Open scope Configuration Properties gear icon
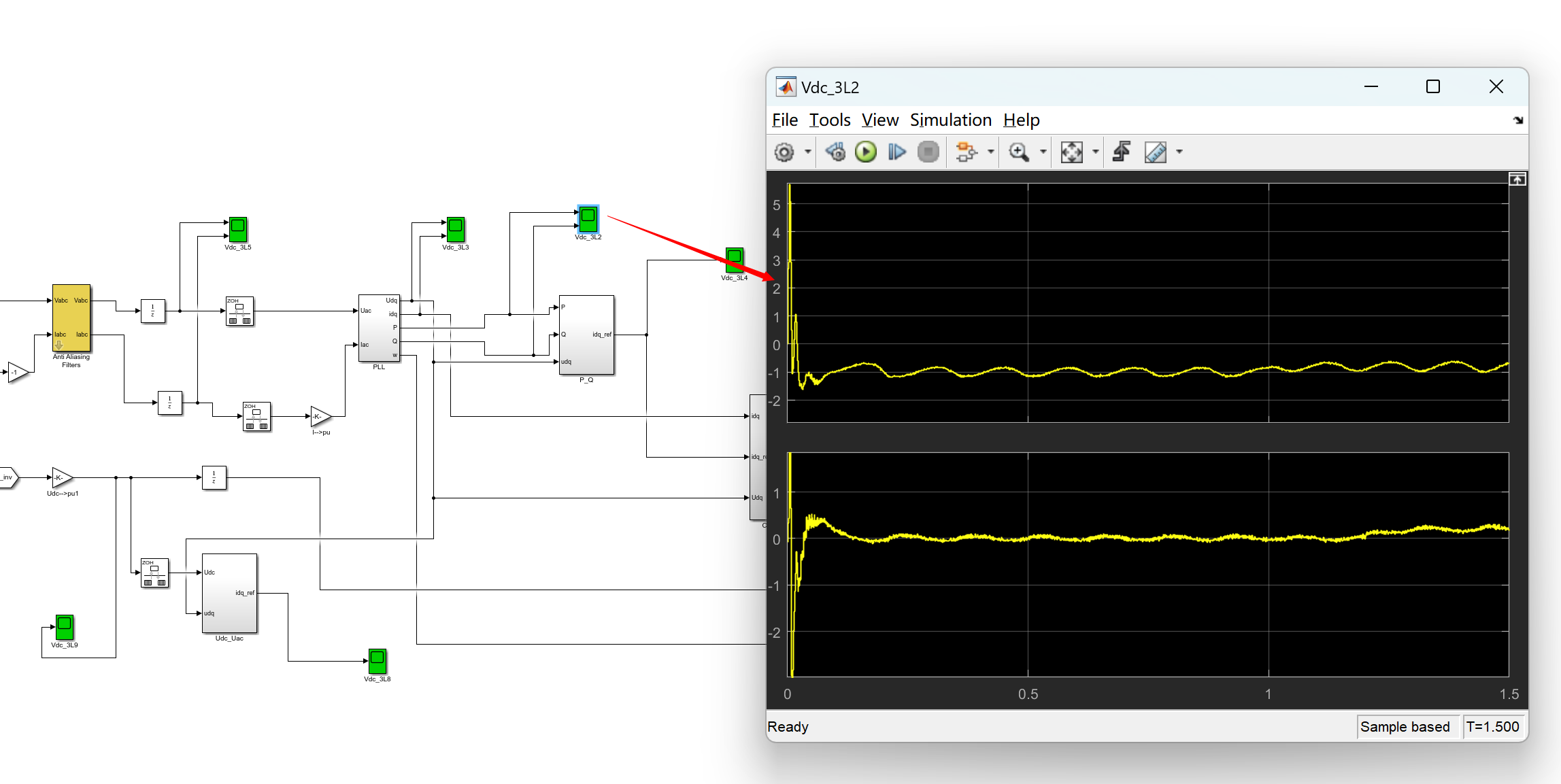1561x784 pixels. coord(784,152)
